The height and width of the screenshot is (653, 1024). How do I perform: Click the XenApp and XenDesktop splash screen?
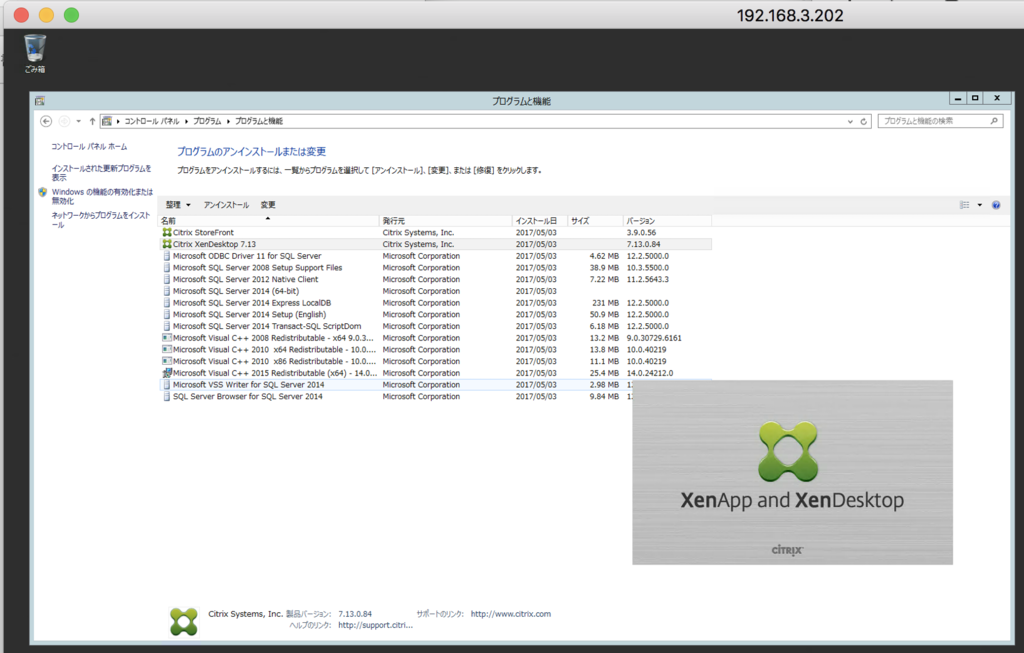click(x=792, y=473)
